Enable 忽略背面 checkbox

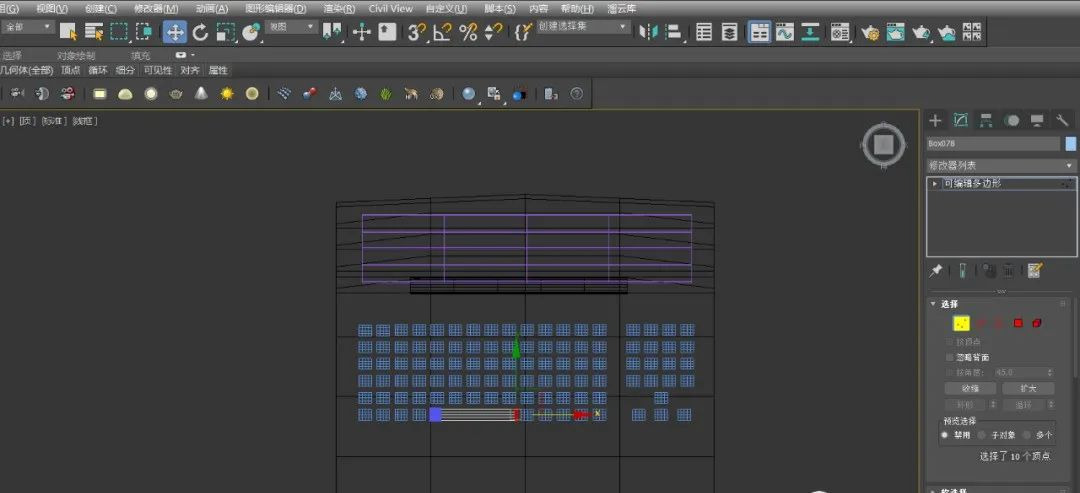coord(950,357)
